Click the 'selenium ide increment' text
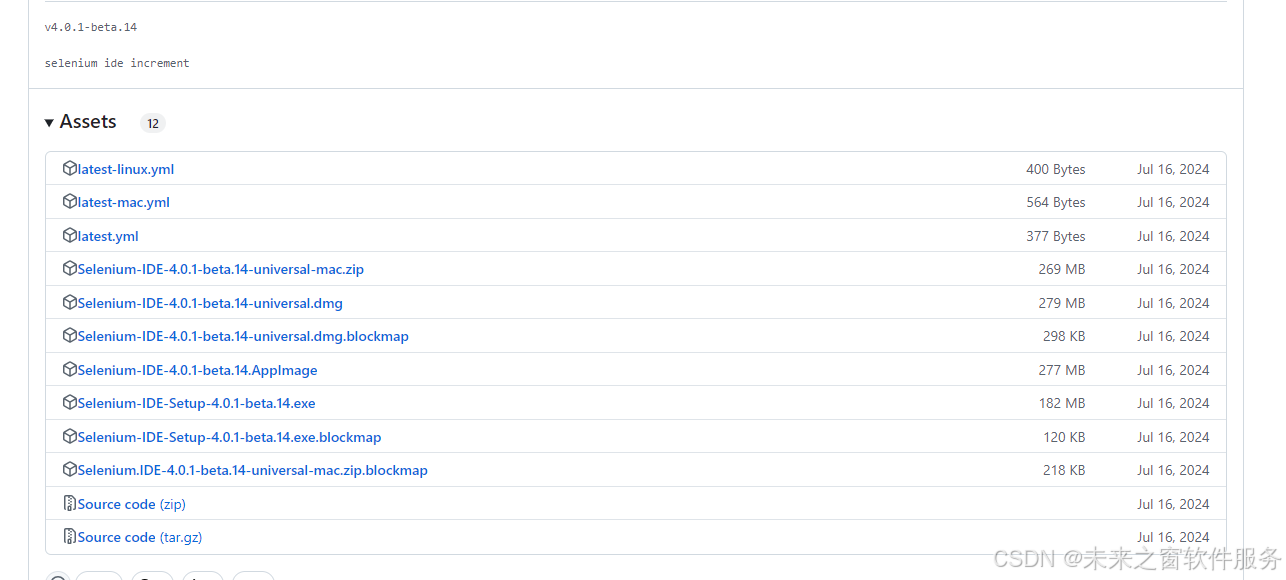The width and height of the screenshot is (1286, 580). tap(117, 63)
